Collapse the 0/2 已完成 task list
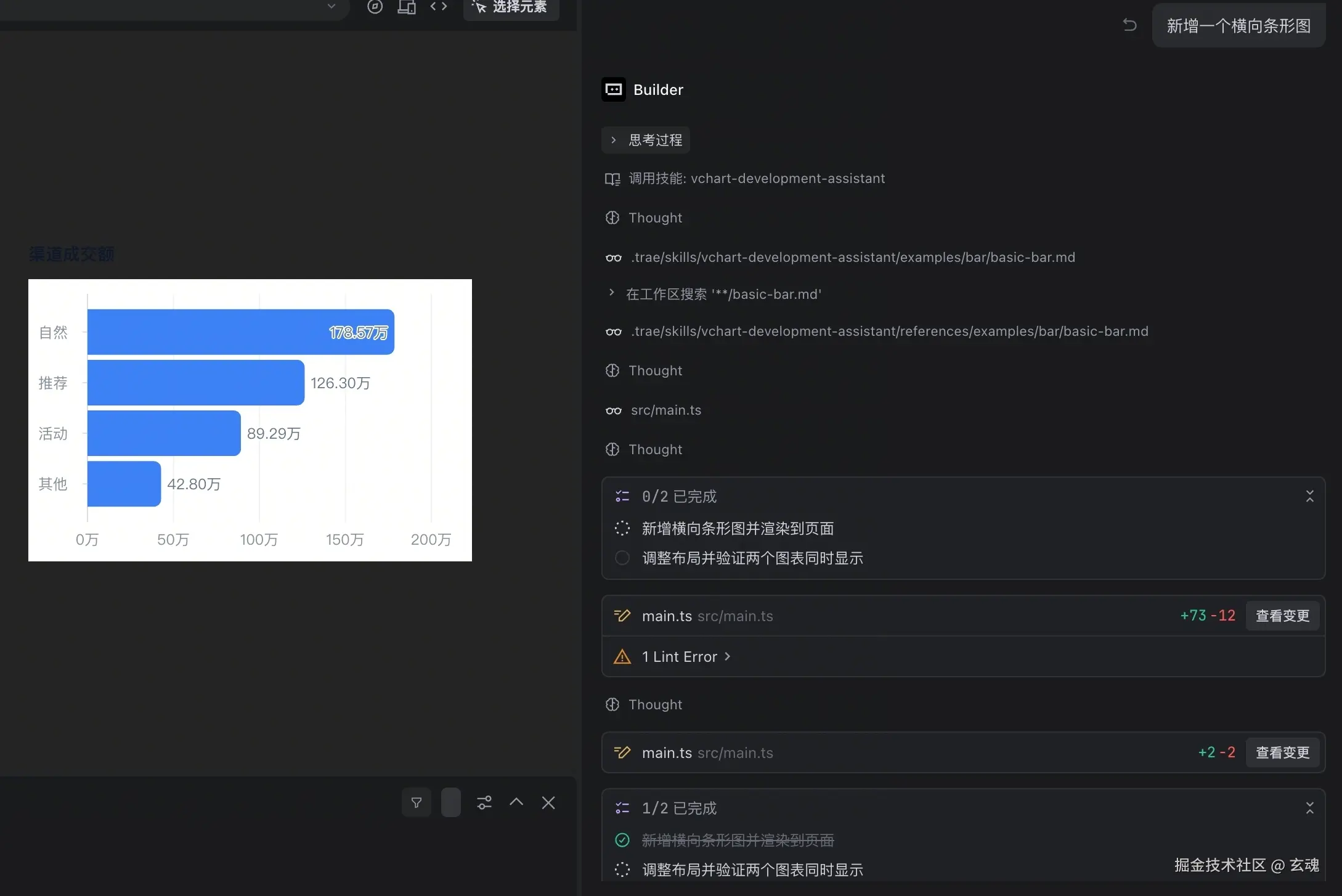This screenshot has width=1342, height=896. (1309, 497)
